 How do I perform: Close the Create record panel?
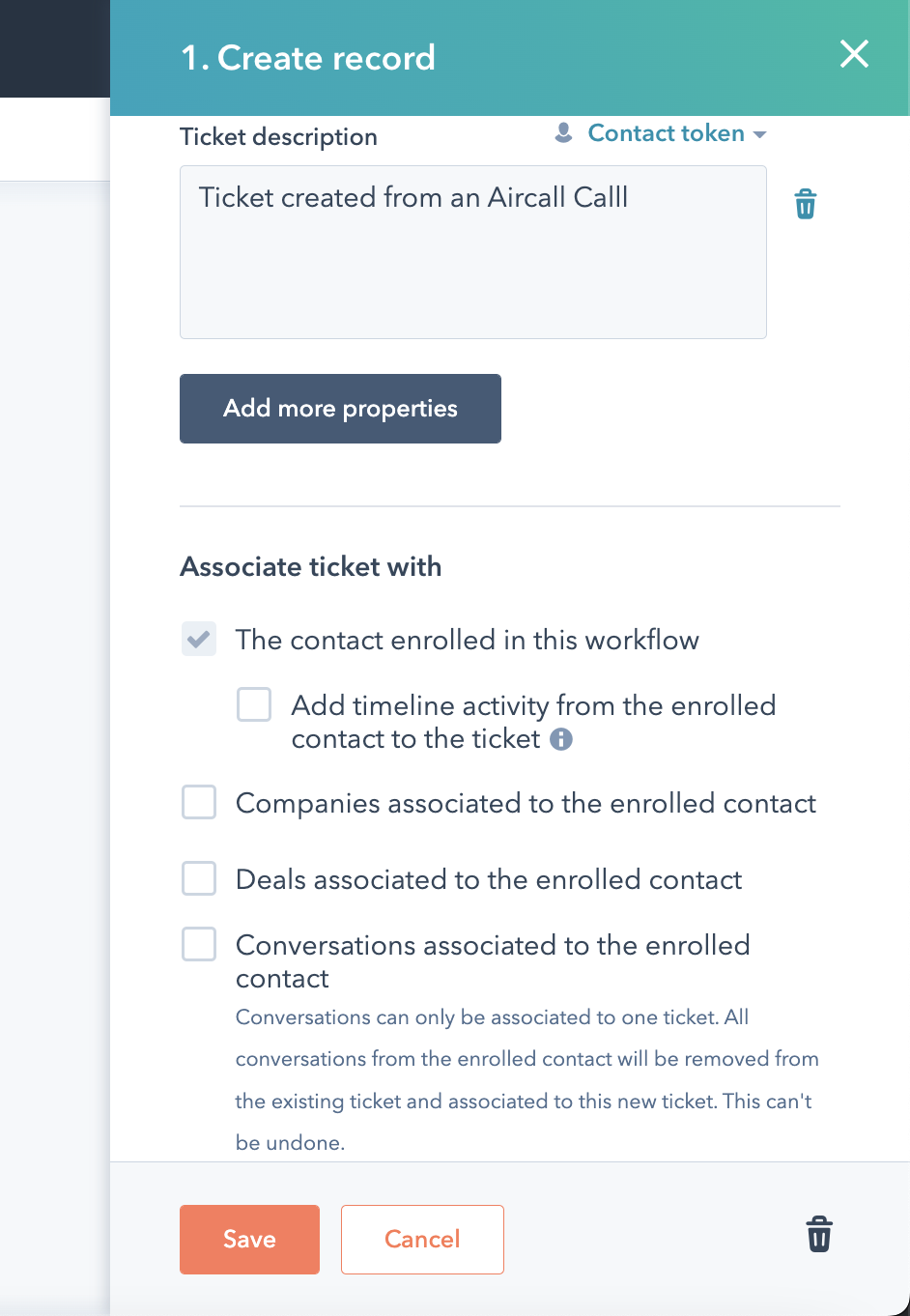pyautogui.click(x=855, y=54)
